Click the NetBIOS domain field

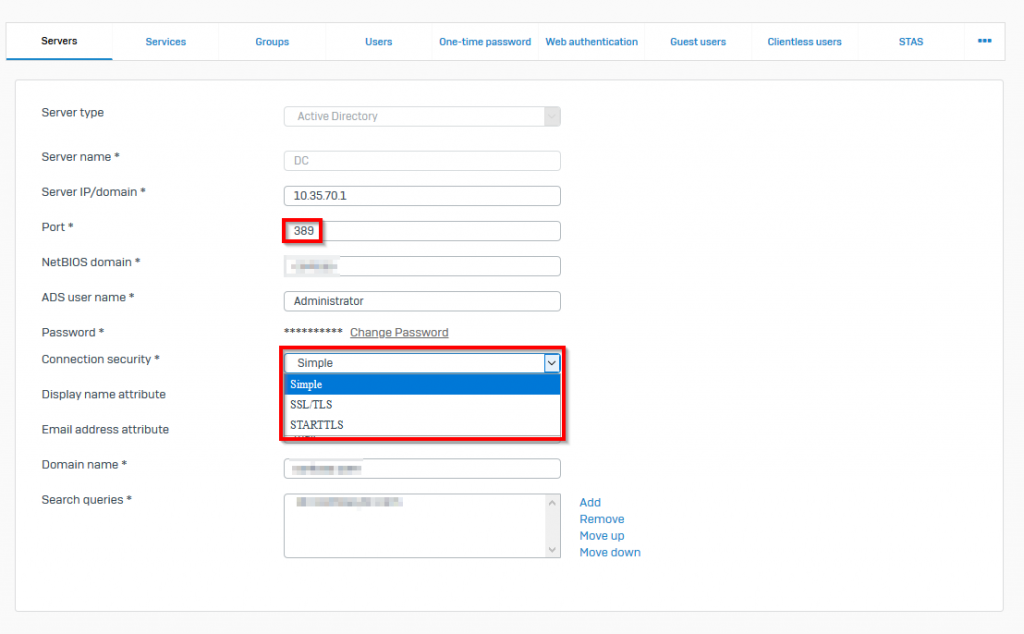tap(422, 266)
